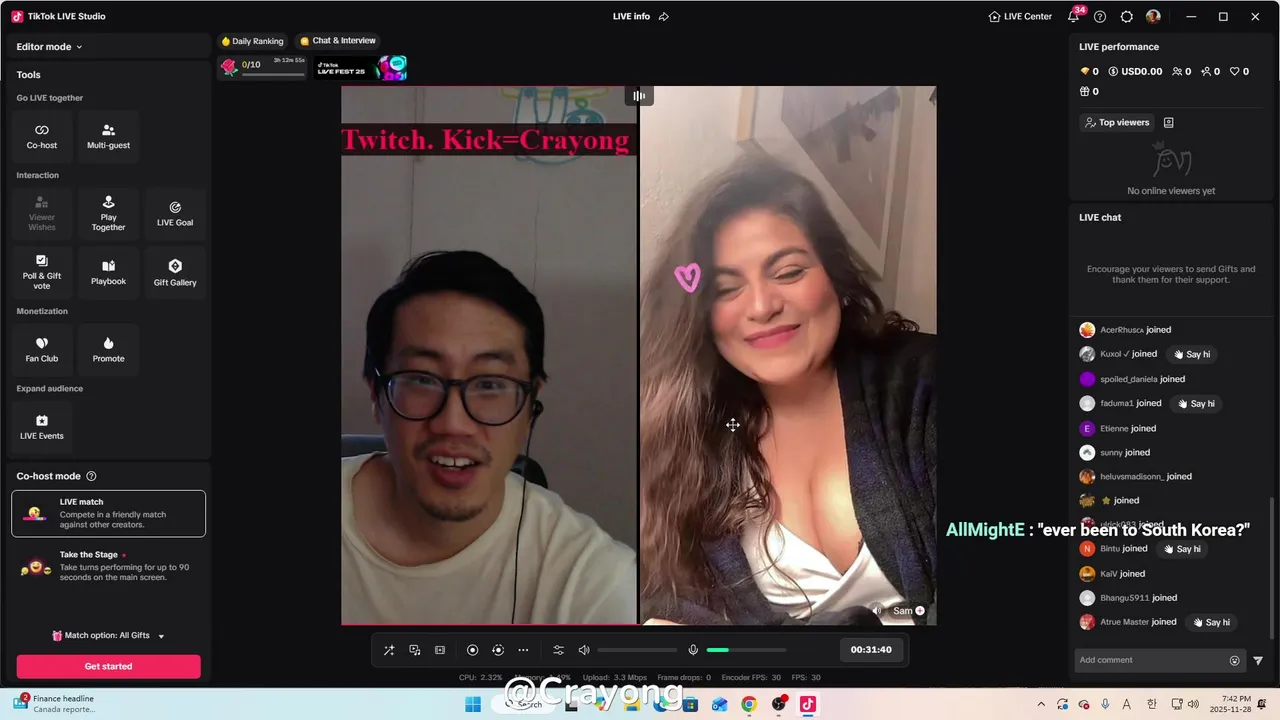
Task: Click the Promote flame icon
Action: pyautogui.click(x=108, y=343)
